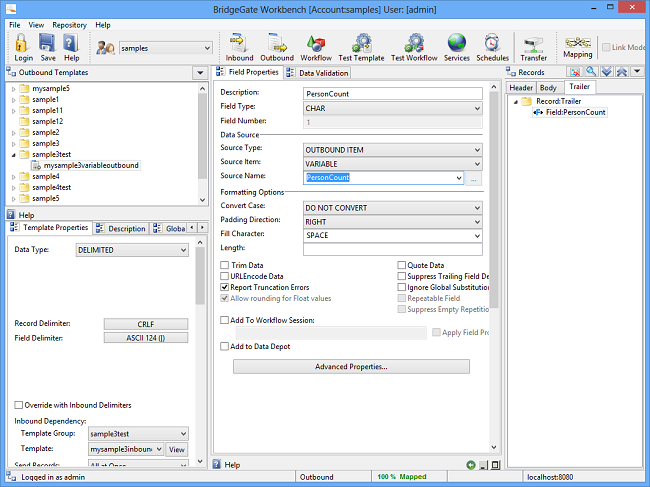Viewport: 650px width, 487px height.
Task: Switch to the Body records tab
Action: click(548, 88)
